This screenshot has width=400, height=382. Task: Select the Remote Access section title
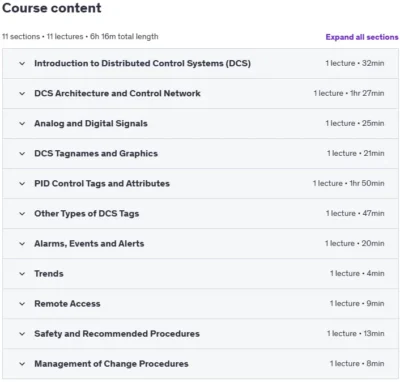pos(67,304)
